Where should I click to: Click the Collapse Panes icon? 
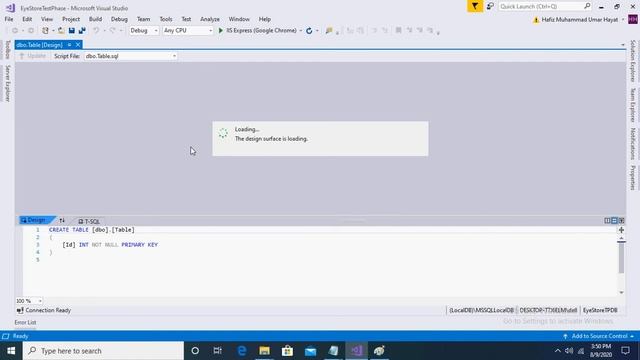point(621,220)
